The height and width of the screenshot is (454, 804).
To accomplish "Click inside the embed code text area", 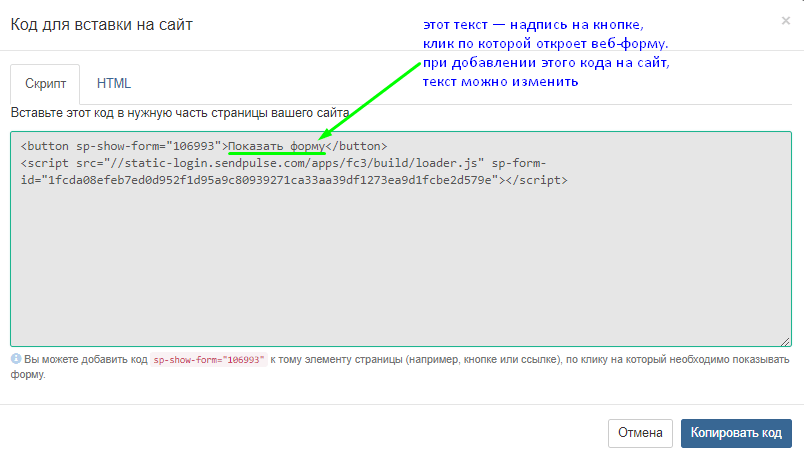I will coord(401,239).
